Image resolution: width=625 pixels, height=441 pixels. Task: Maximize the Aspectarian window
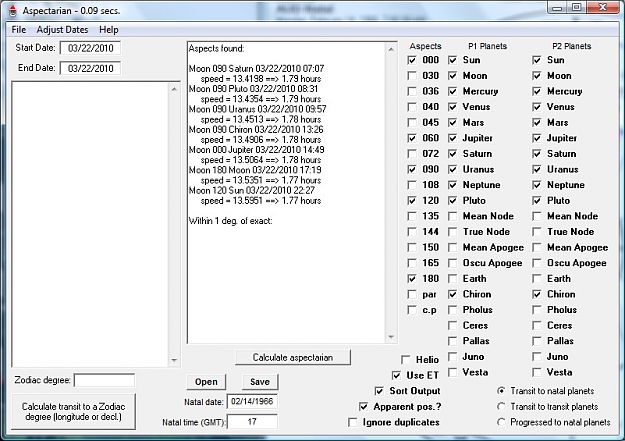(576, 8)
